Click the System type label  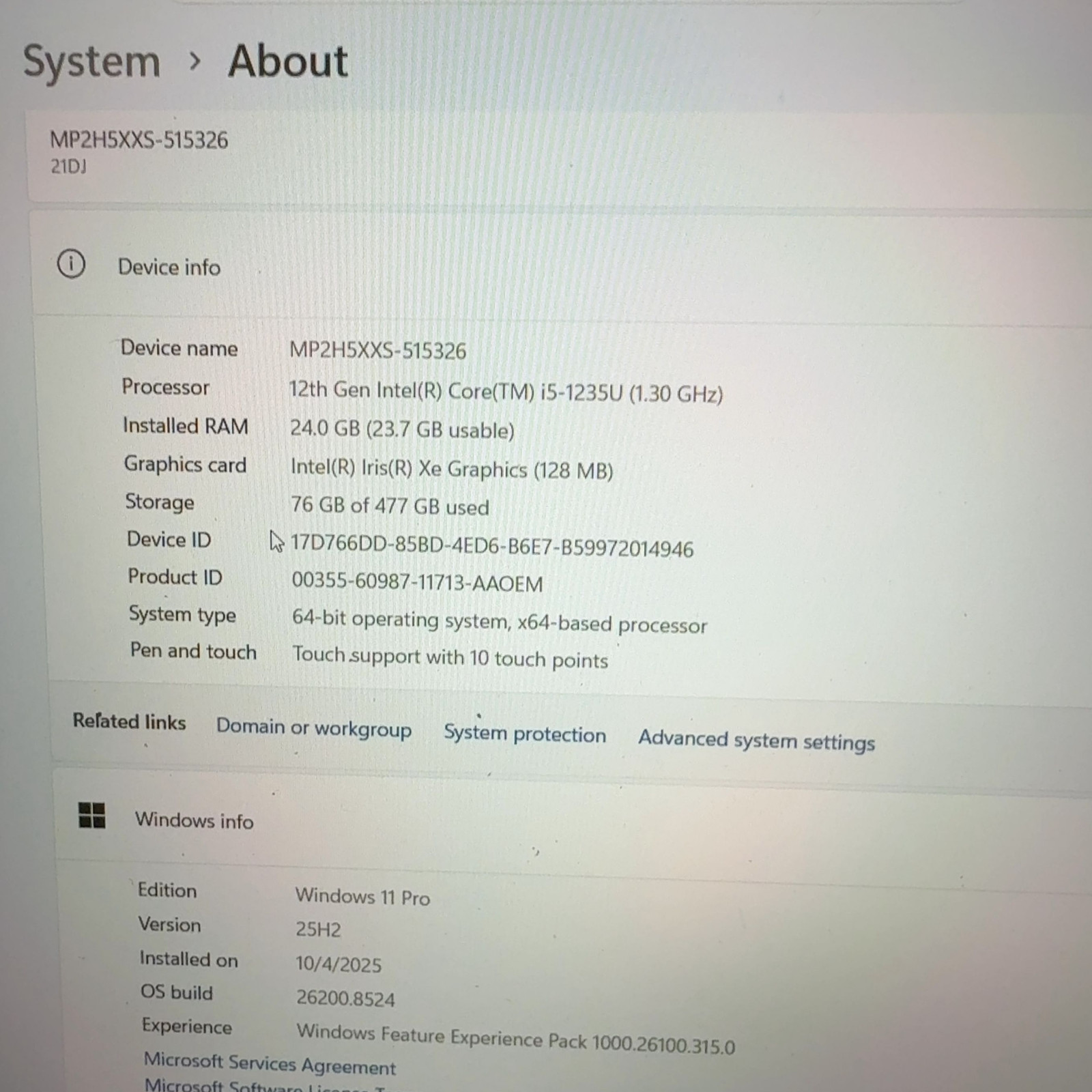pos(182,615)
